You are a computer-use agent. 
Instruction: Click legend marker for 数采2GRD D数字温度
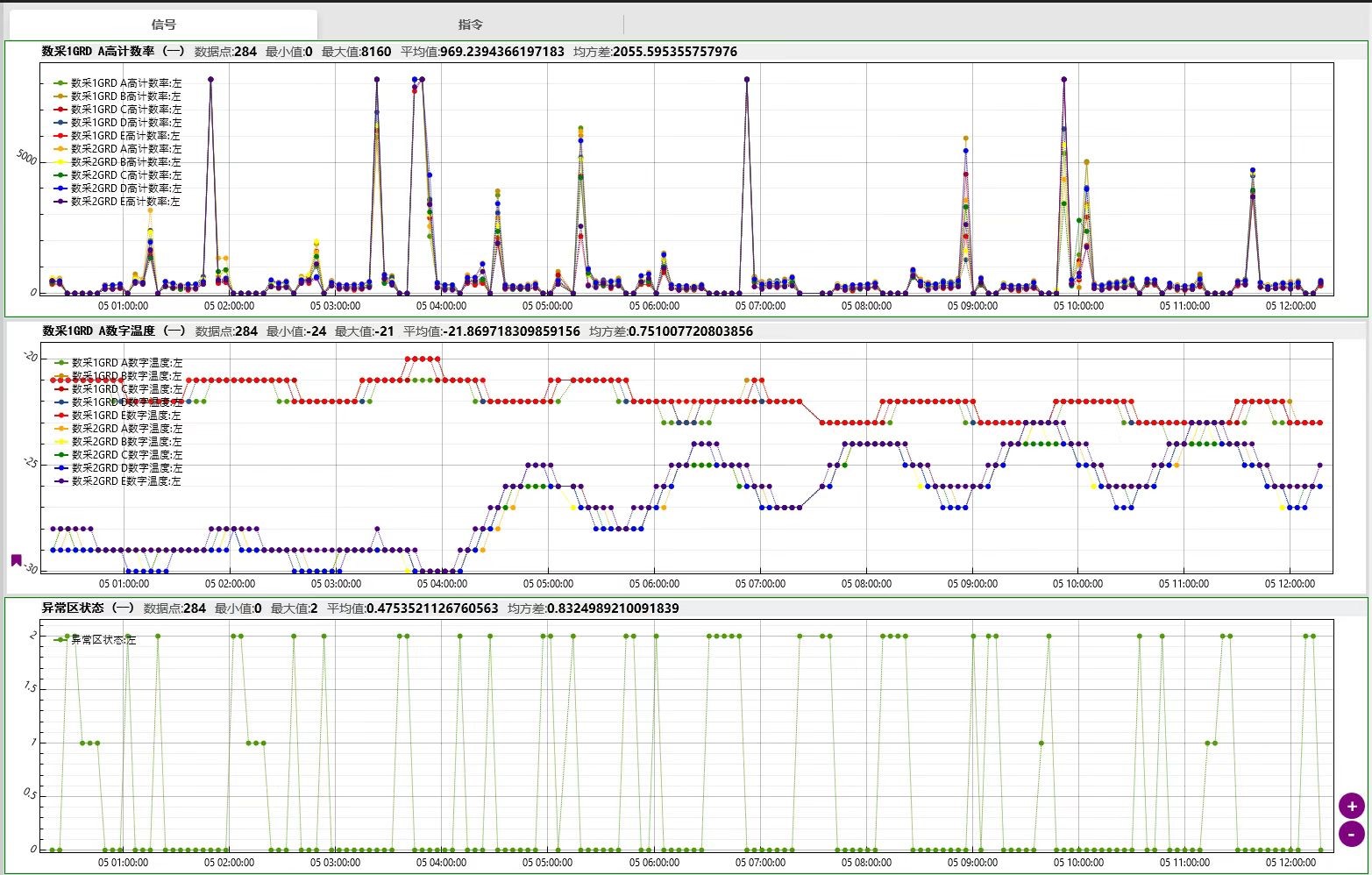[x=60, y=468]
